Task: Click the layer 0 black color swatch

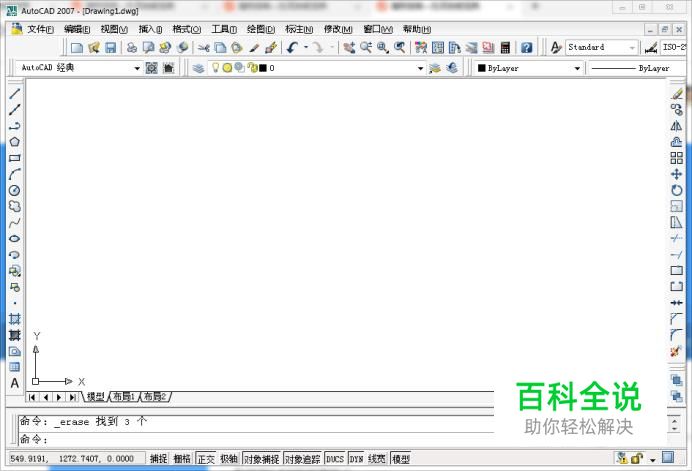Action: click(263, 68)
